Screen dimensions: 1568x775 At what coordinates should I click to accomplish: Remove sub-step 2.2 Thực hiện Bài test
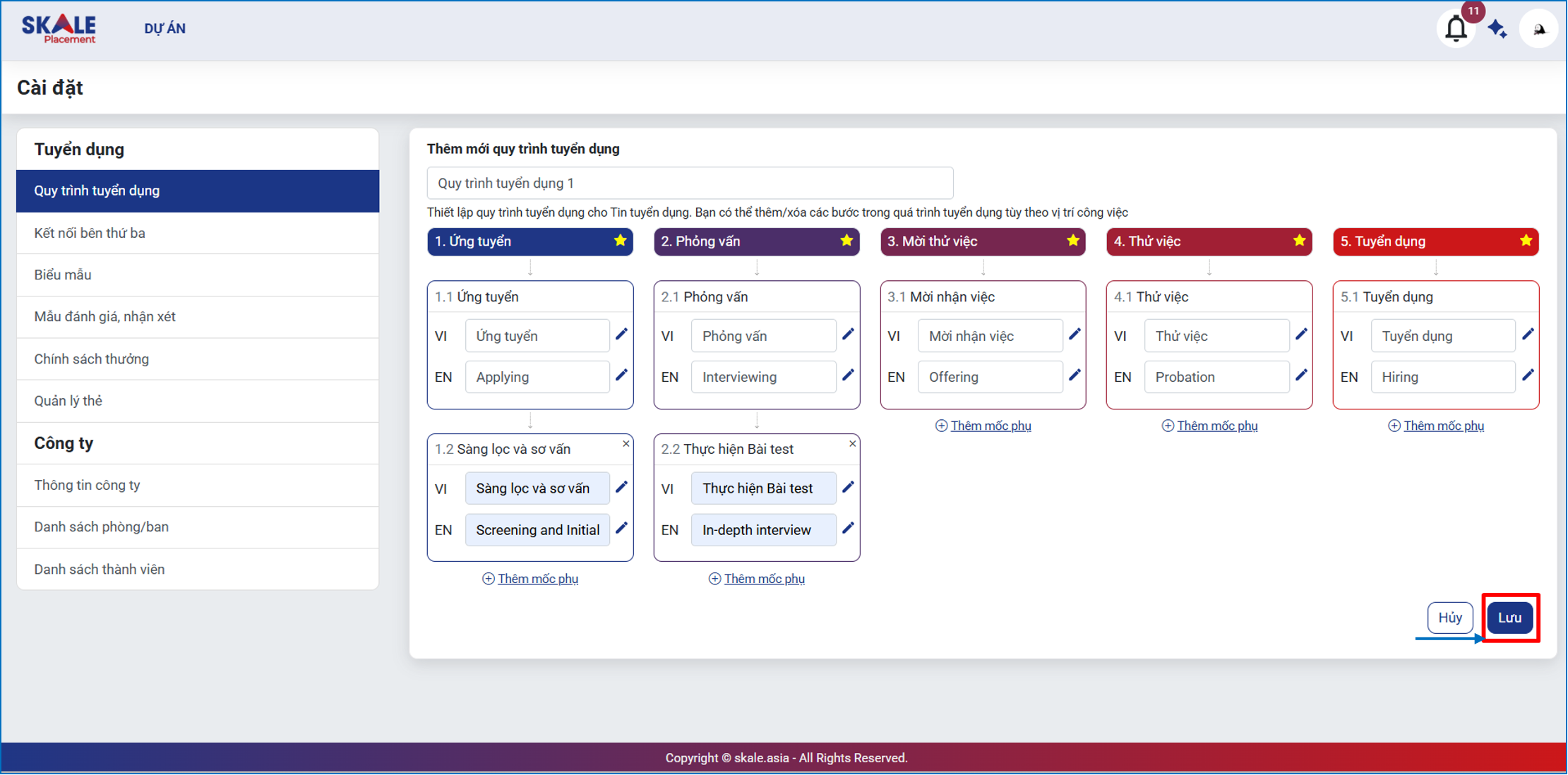[x=852, y=444]
